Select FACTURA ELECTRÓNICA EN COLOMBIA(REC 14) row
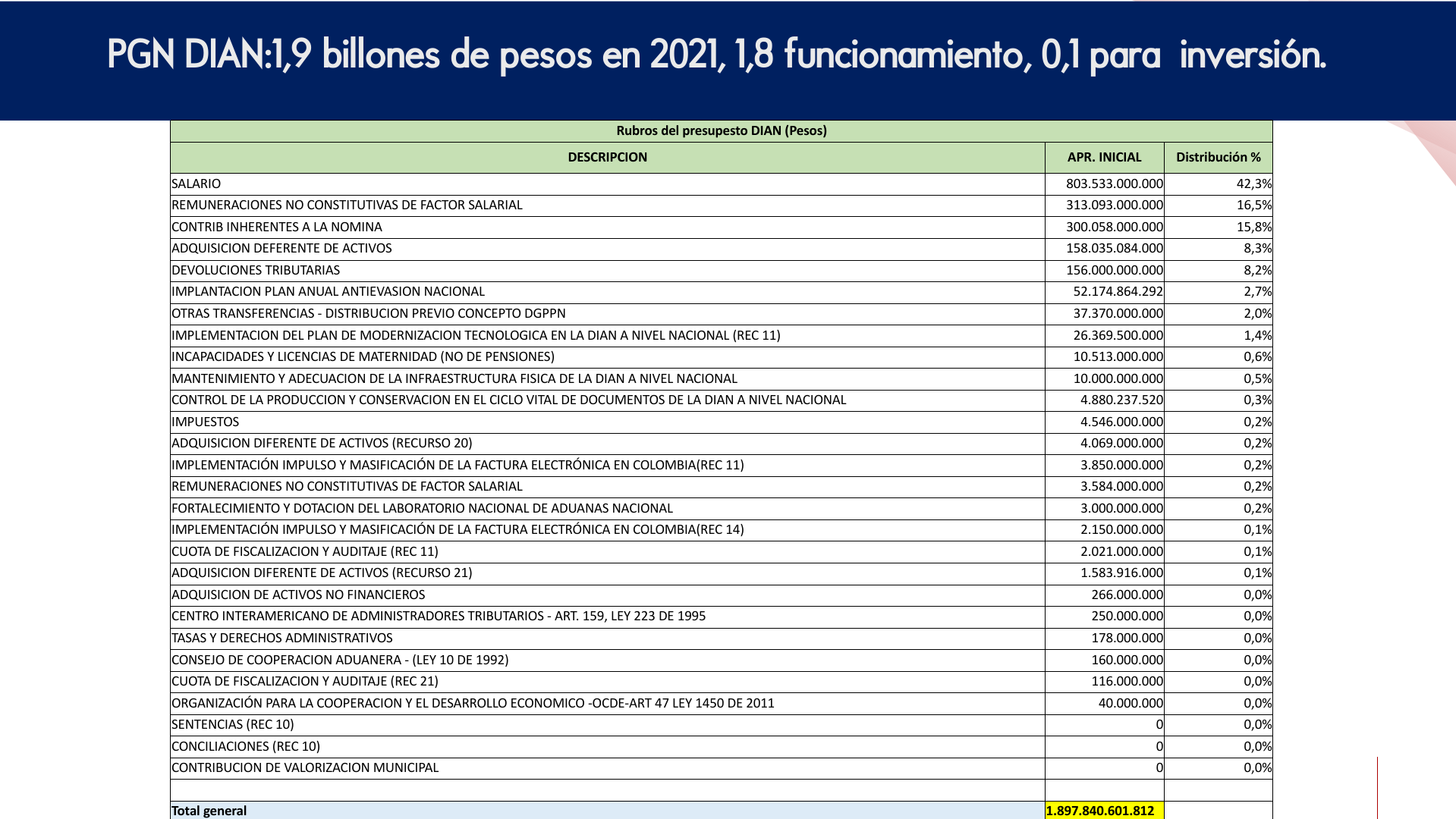Screen dimensions: 1456x819 point(458,529)
